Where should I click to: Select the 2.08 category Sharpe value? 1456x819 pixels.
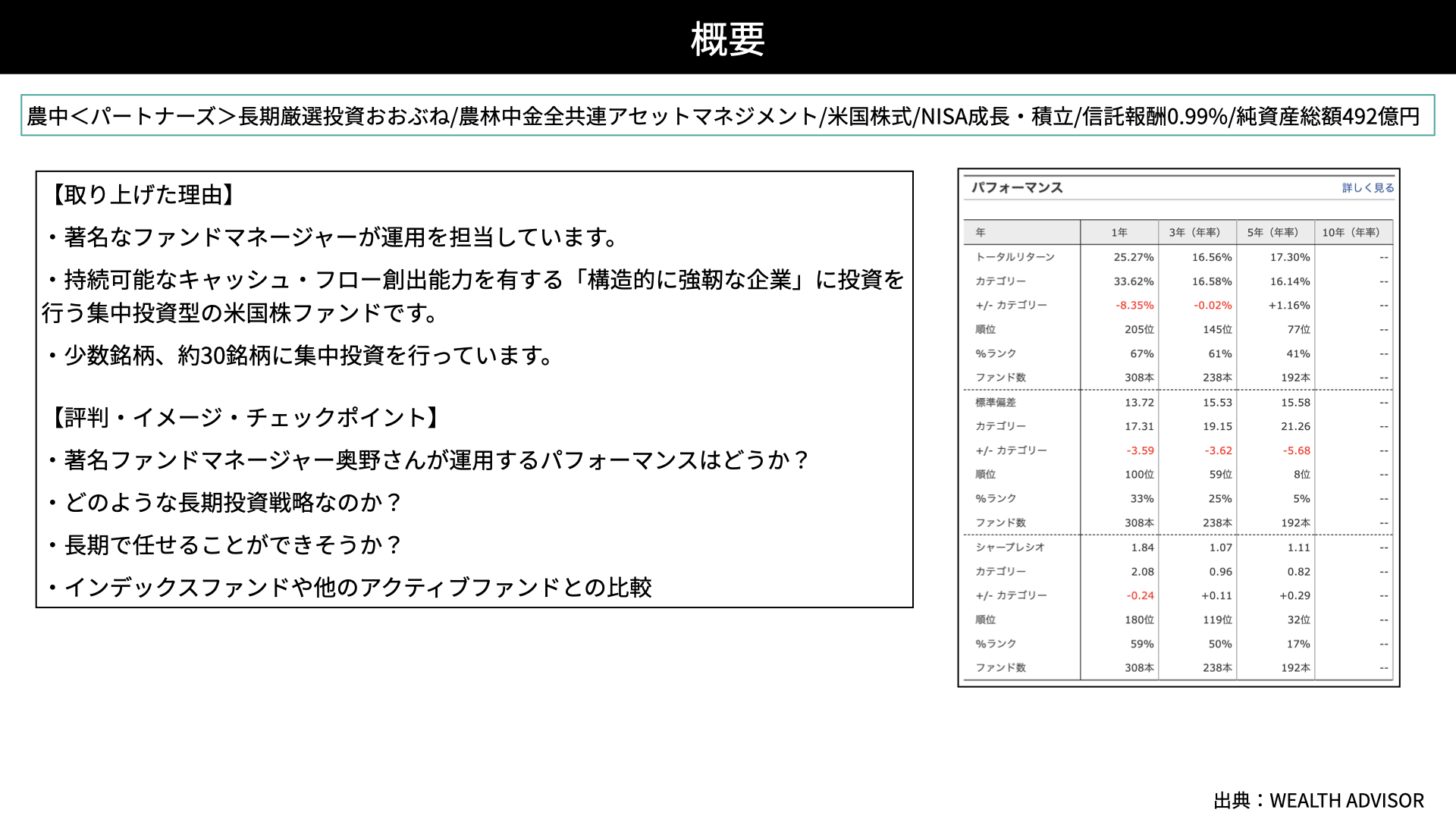tap(1142, 572)
